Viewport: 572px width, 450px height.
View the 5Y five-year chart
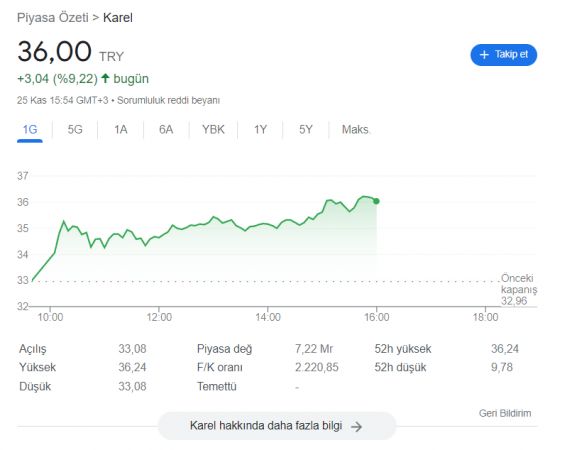coord(306,129)
